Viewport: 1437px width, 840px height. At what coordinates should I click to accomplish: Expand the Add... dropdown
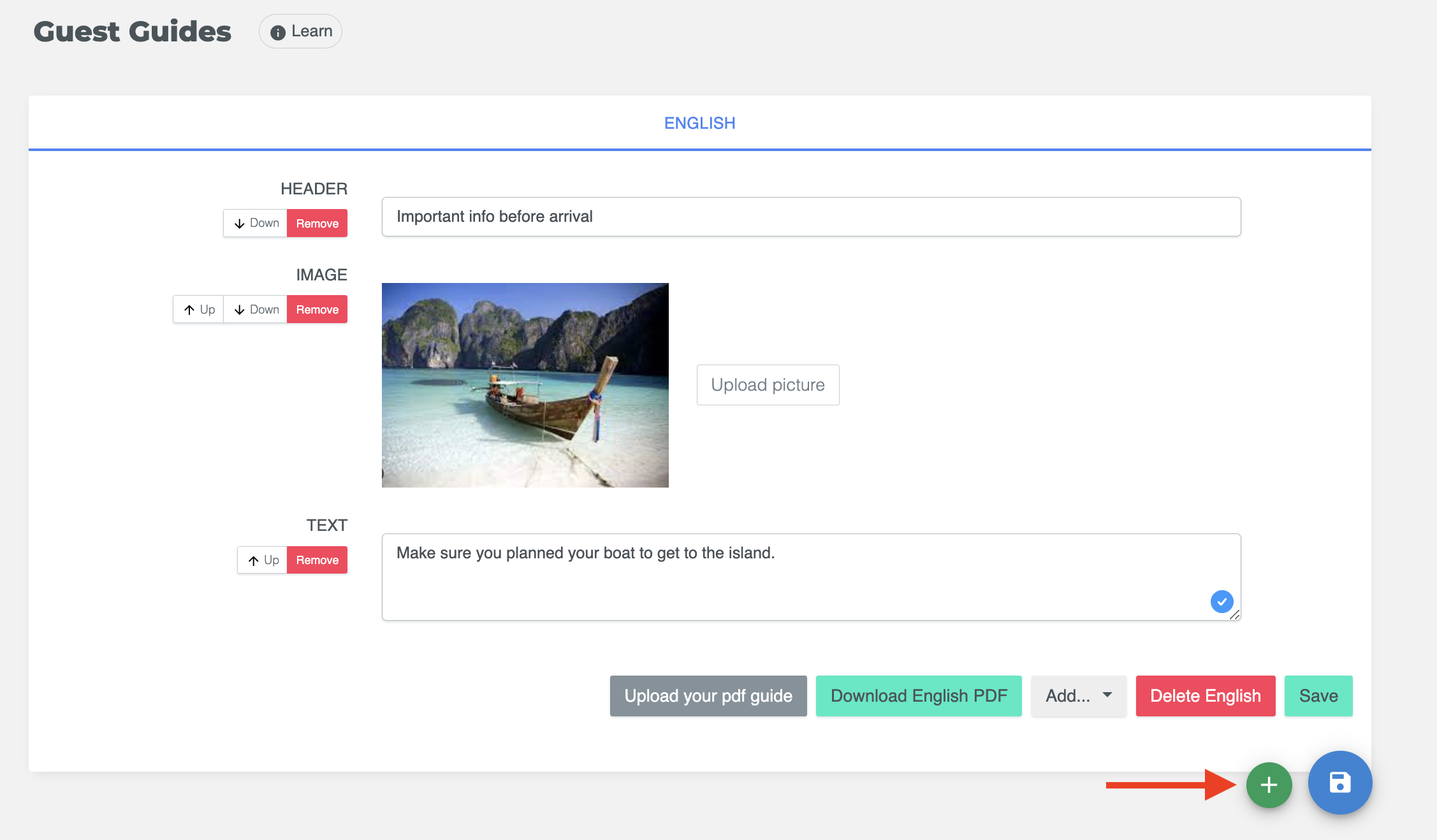click(1079, 695)
